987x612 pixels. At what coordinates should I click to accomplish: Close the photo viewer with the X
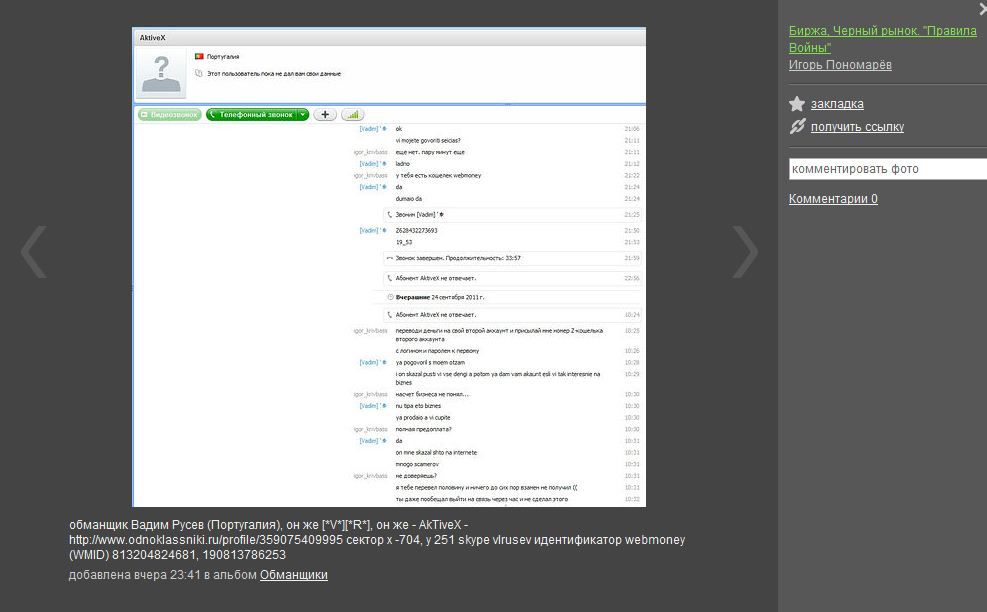coord(983,8)
